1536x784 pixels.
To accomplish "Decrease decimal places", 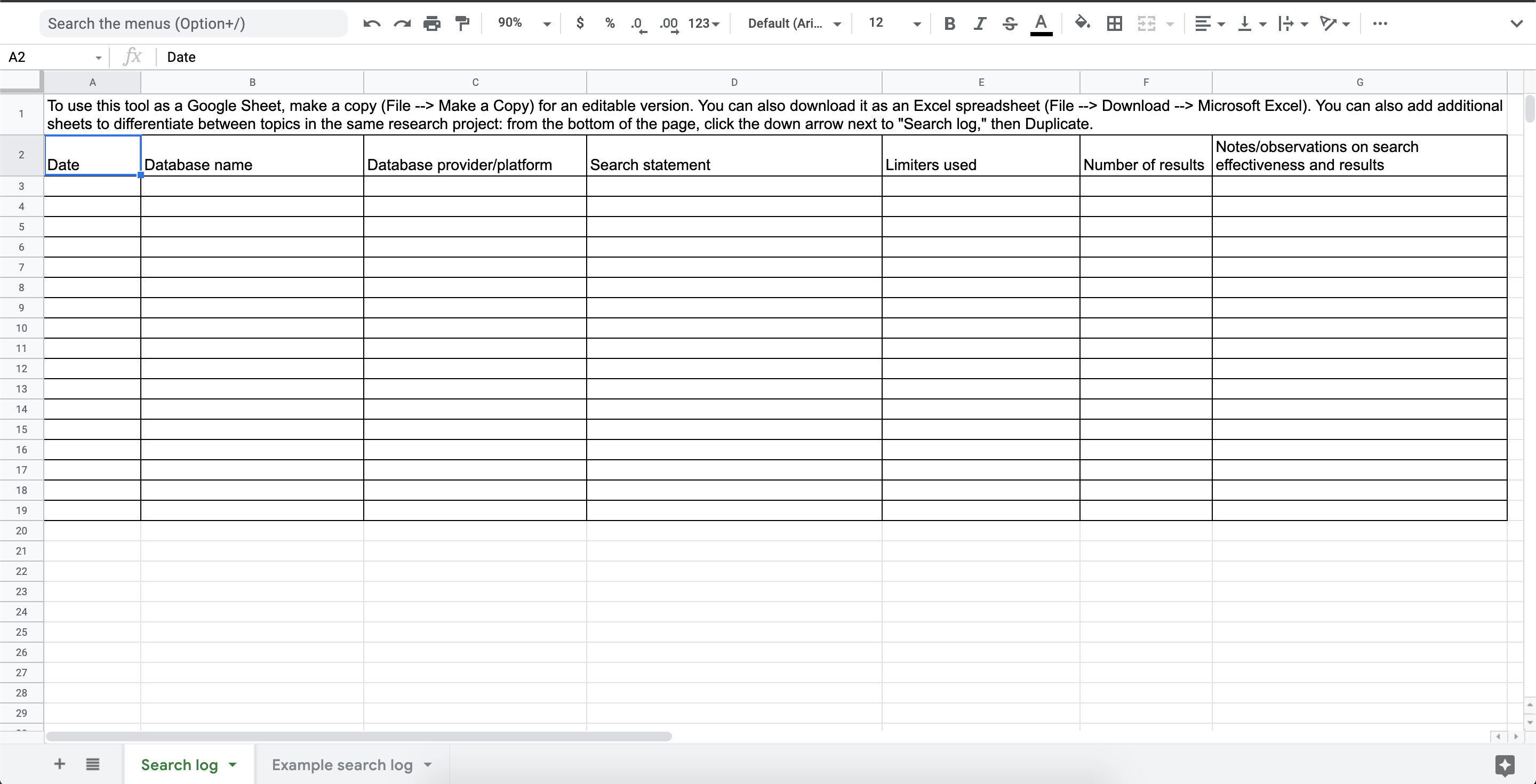I will 637,25.
